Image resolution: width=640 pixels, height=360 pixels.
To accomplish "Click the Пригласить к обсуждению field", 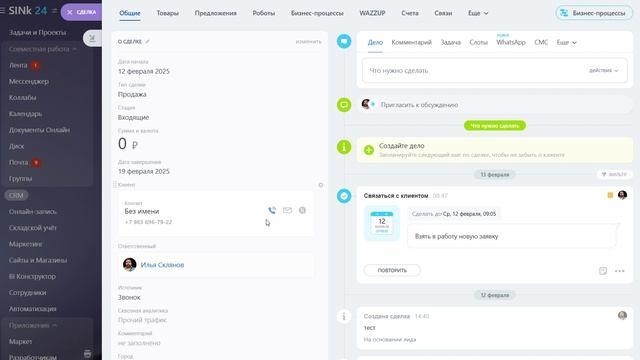I will [495, 105].
